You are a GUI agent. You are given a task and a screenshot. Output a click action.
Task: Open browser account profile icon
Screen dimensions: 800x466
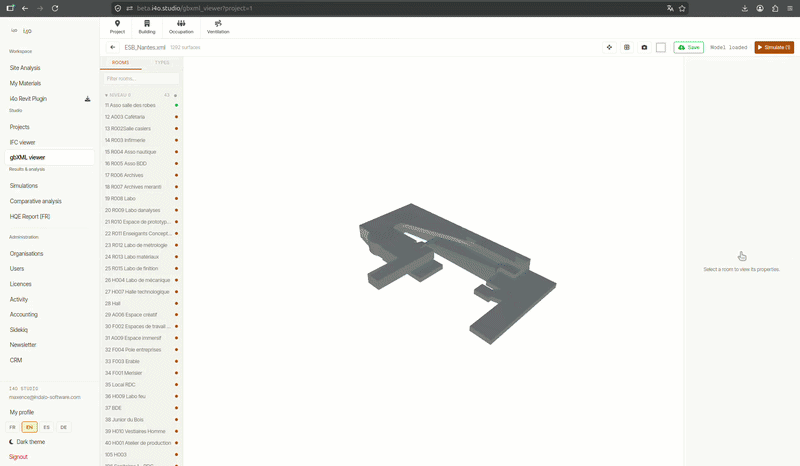click(760, 8)
